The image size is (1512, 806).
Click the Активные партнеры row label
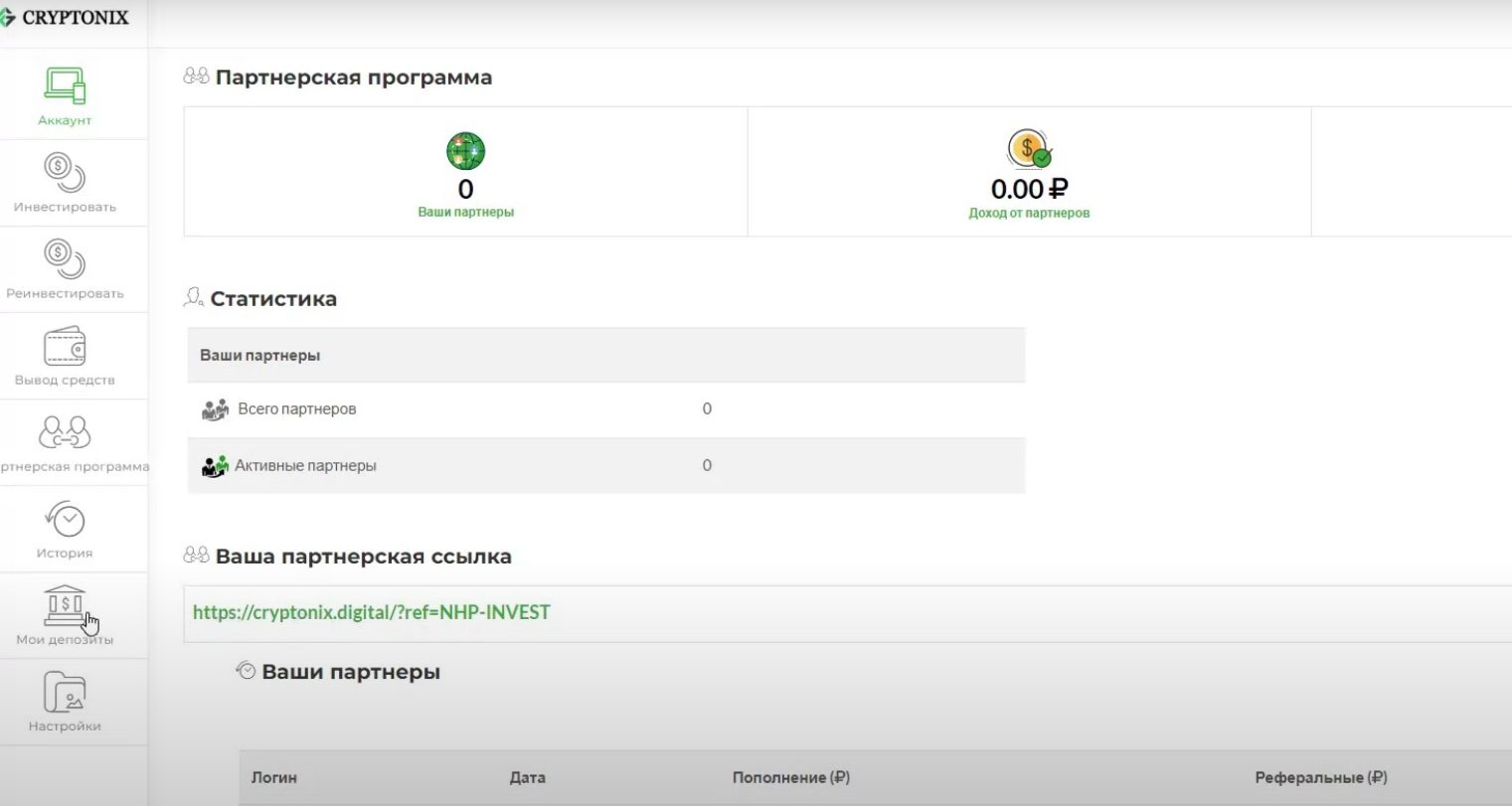[x=305, y=465]
